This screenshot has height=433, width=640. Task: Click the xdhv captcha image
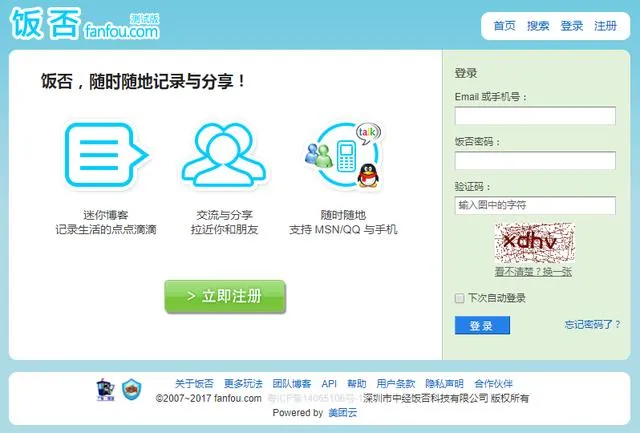click(x=534, y=243)
